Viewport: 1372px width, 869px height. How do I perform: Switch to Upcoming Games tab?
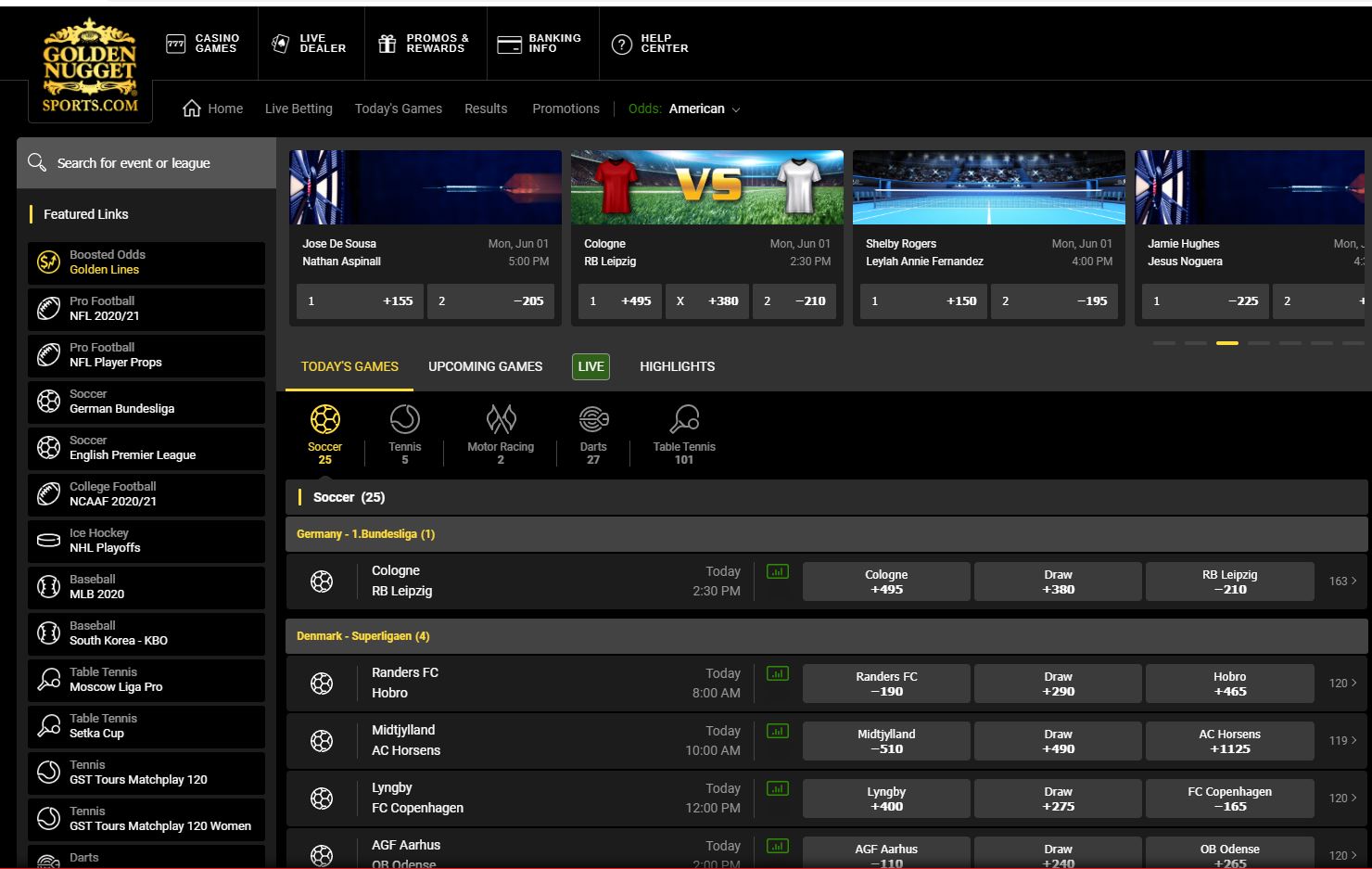486,366
